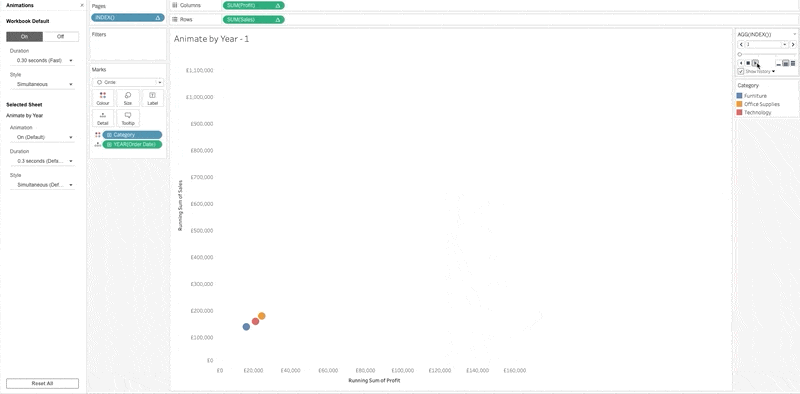Toggle the Show history checkbox
Screen dimensions: 800x394
click(741, 71)
